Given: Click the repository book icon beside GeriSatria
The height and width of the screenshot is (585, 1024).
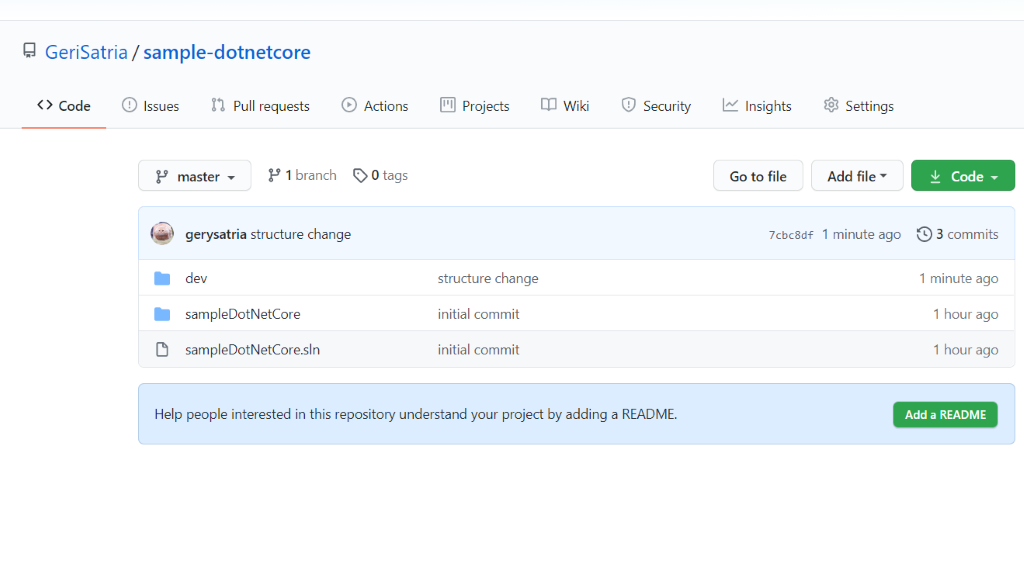Looking at the screenshot, I should [x=30, y=51].
